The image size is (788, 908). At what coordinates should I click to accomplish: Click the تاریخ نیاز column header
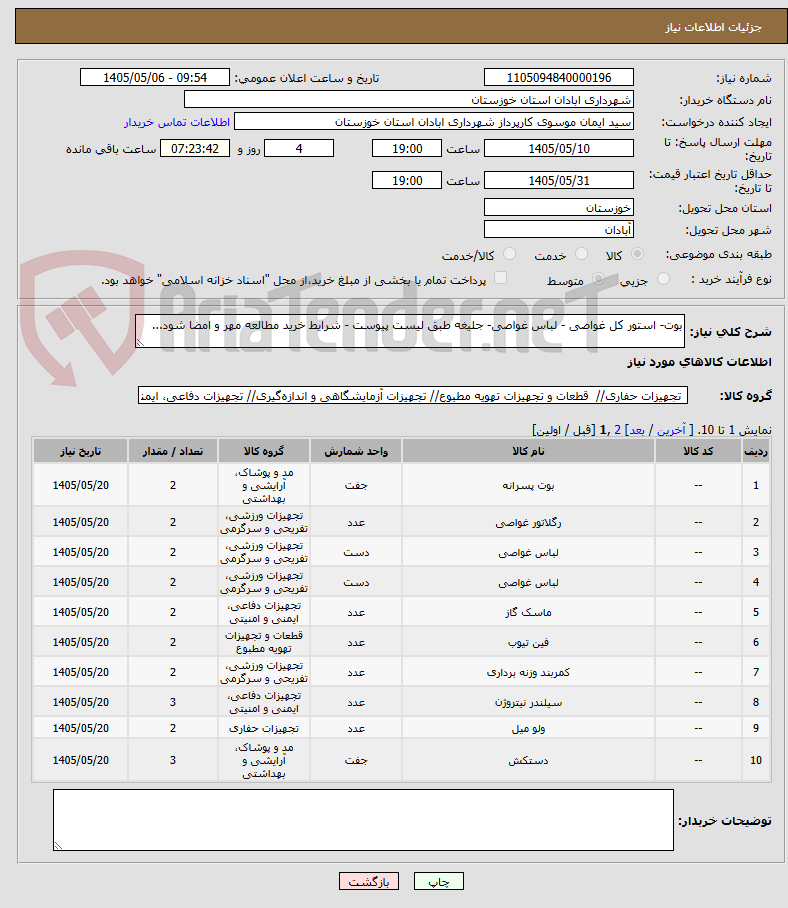pos(80,451)
